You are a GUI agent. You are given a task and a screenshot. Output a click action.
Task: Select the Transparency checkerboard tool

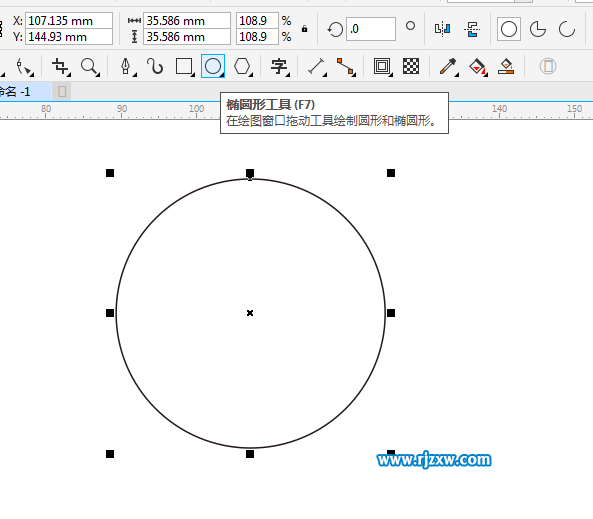tap(411, 66)
